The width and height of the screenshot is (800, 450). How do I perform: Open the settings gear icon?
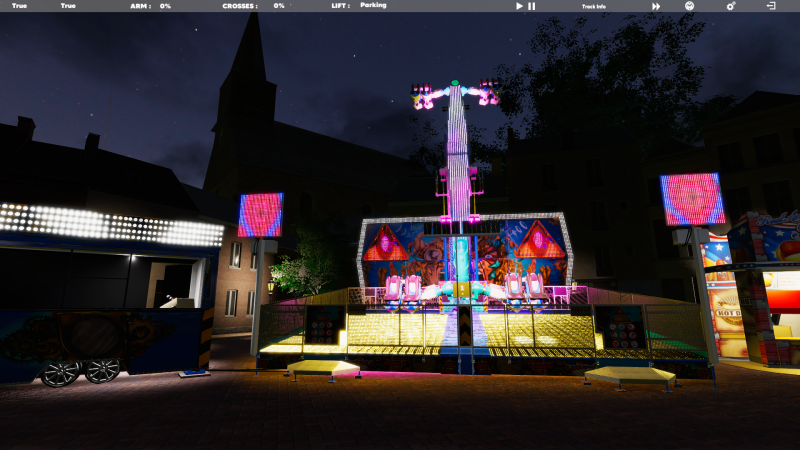tap(730, 6)
